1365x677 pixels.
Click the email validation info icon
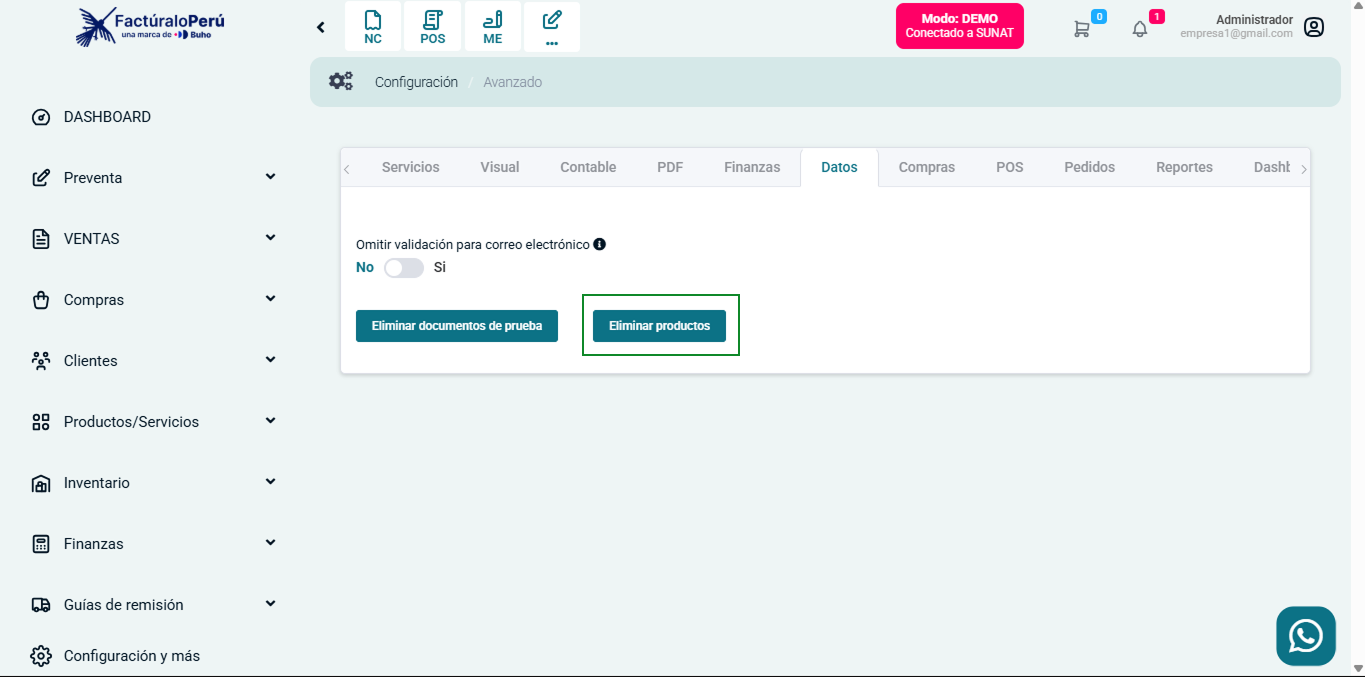coord(600,244)
